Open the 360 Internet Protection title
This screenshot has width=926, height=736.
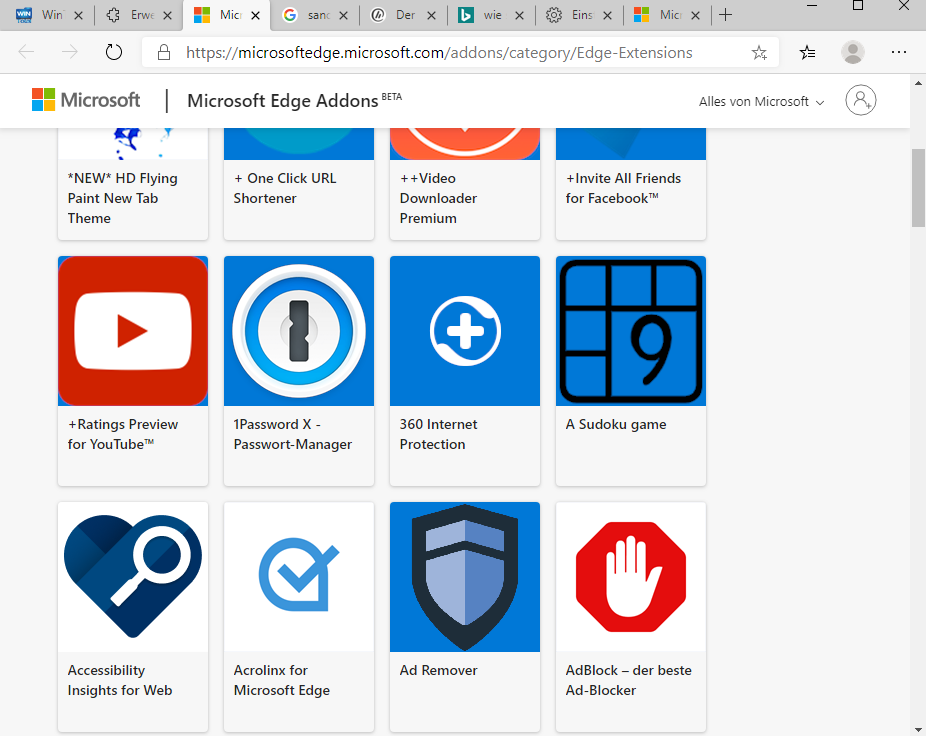(x=438, y=434)
